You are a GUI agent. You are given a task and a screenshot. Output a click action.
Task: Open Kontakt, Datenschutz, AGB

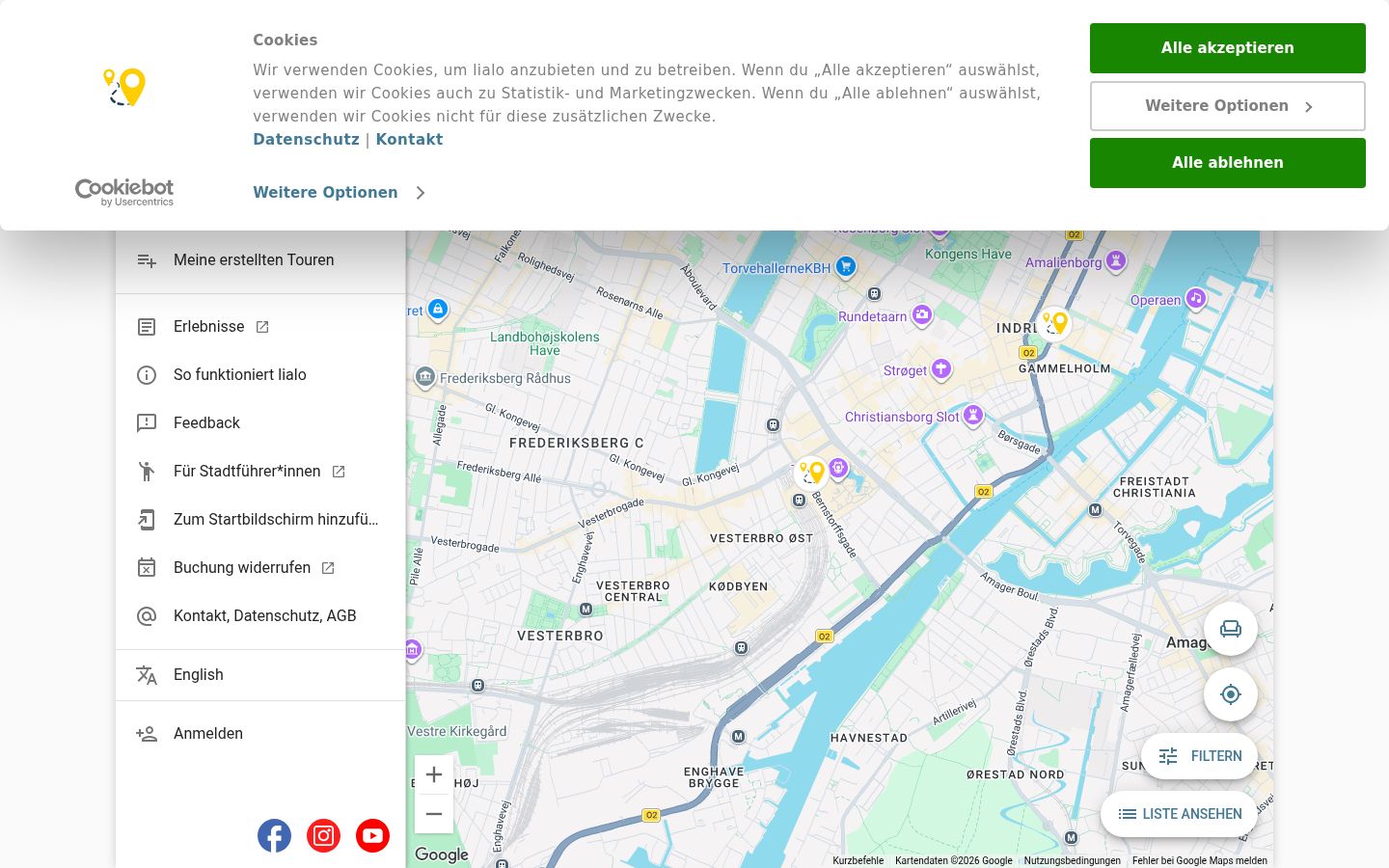[x=260, y=616]
